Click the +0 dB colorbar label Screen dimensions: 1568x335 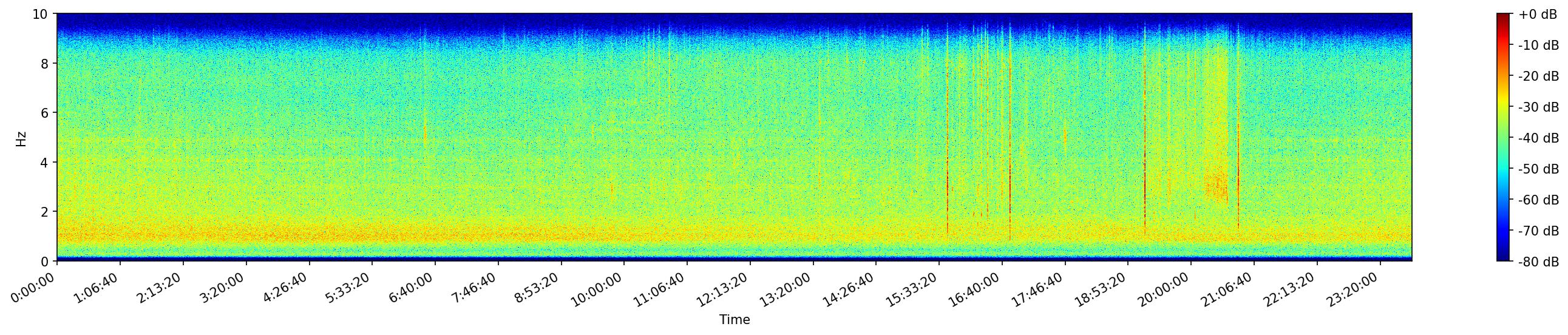[x=1538, y=15]
